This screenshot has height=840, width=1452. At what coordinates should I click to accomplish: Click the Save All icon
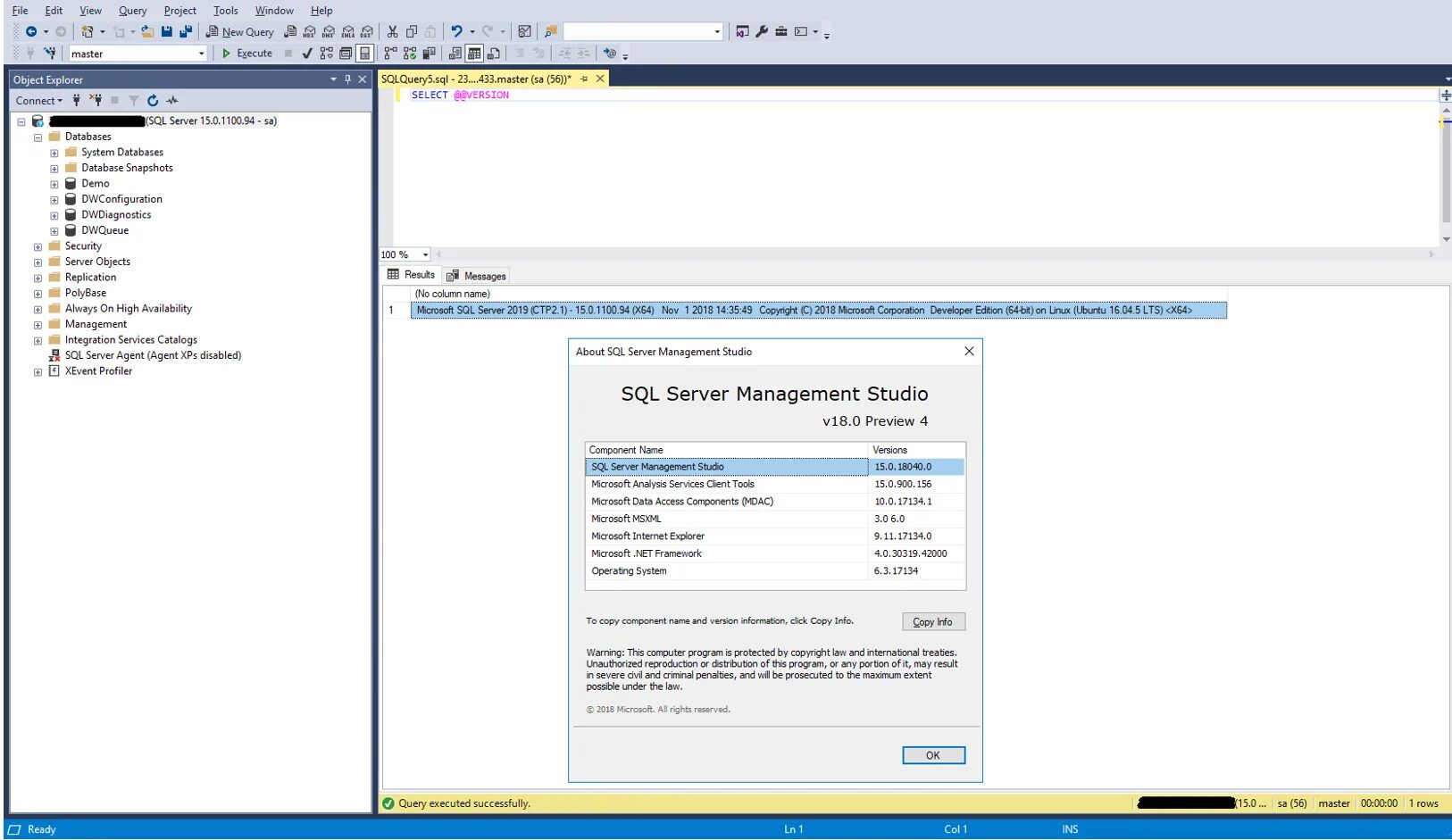(186, 31)
